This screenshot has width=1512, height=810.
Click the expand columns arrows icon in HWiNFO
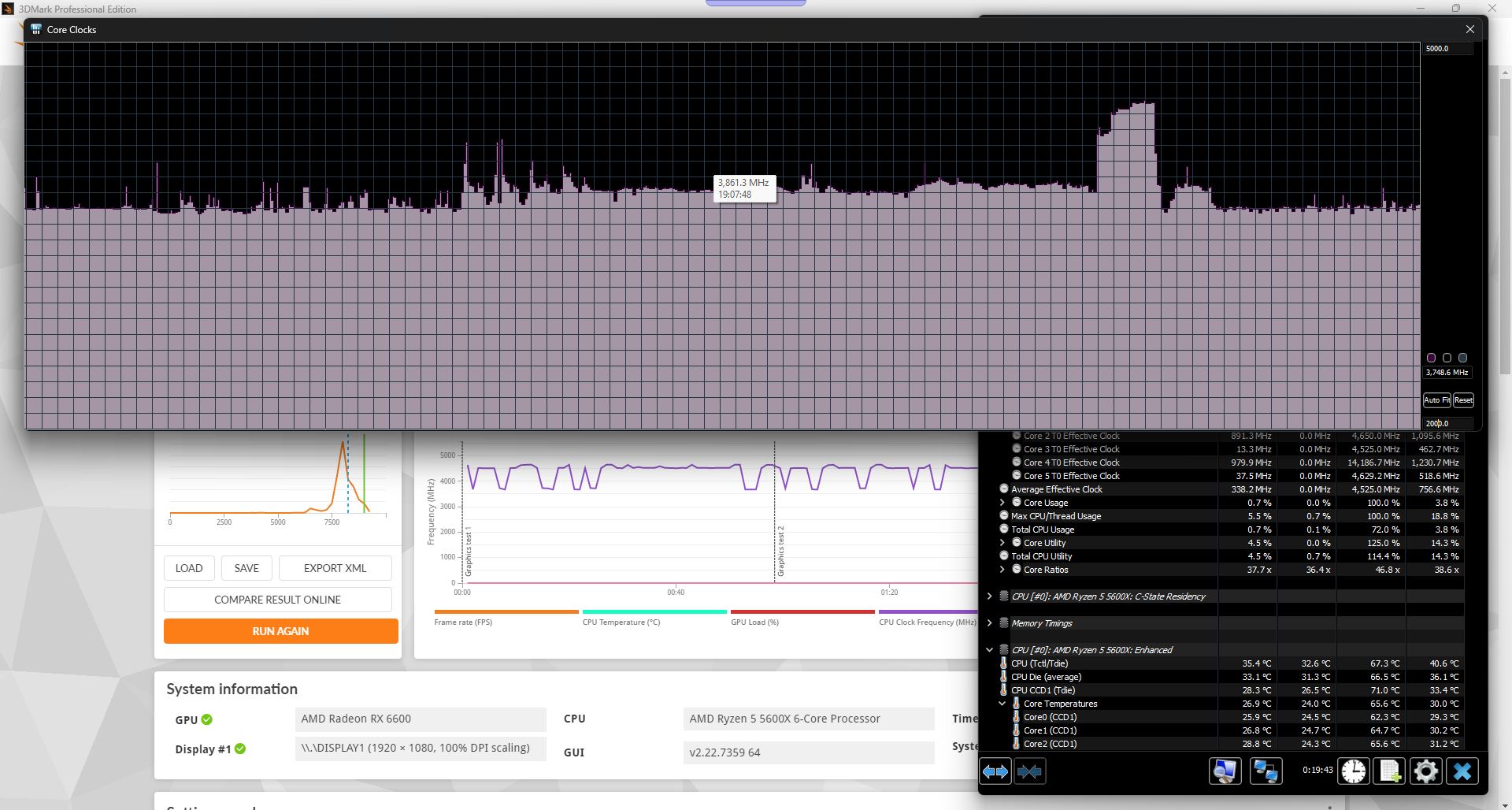point(995,771)
